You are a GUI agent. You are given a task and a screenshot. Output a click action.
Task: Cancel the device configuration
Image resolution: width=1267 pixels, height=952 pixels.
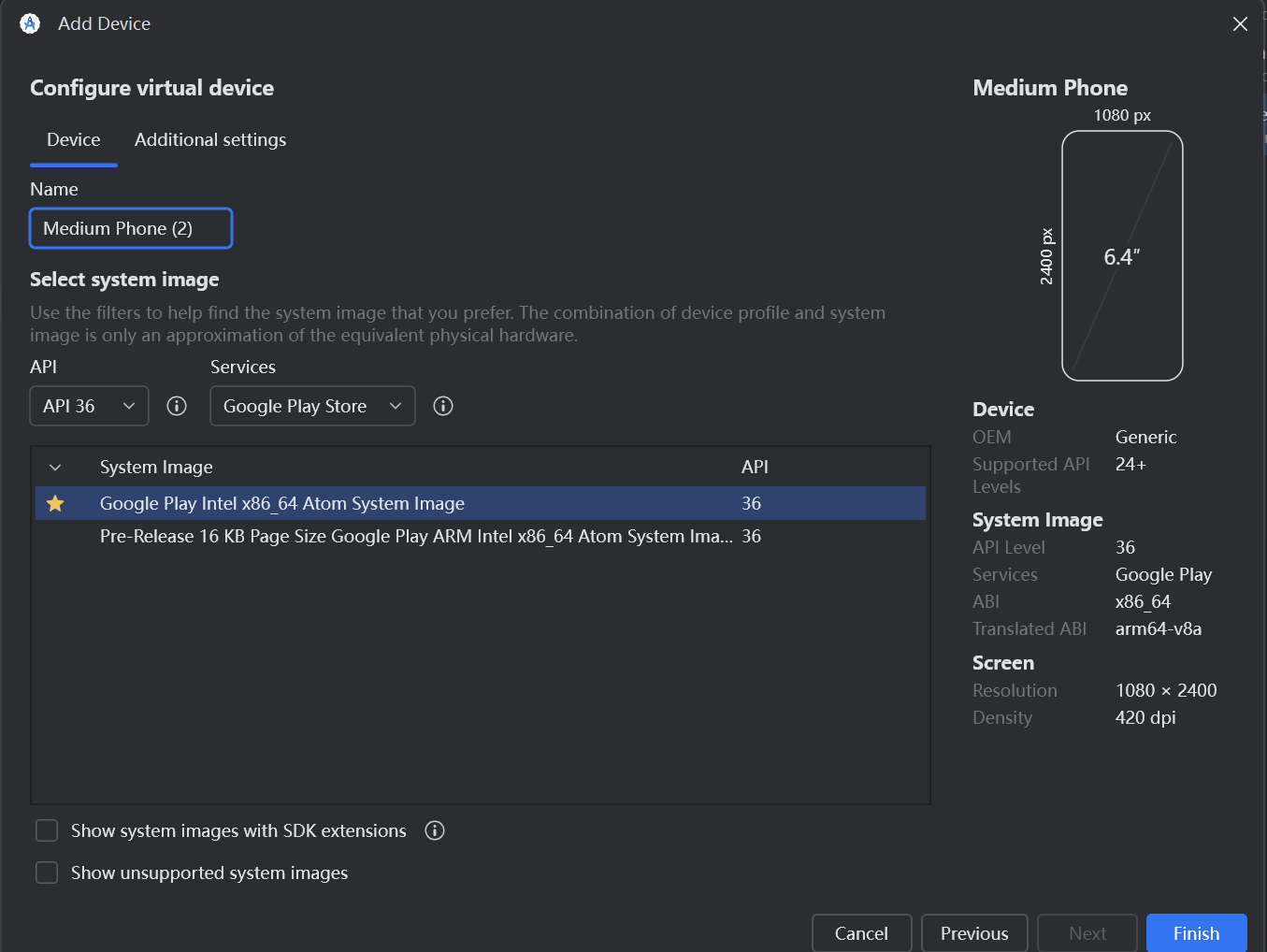coord(861,933)
